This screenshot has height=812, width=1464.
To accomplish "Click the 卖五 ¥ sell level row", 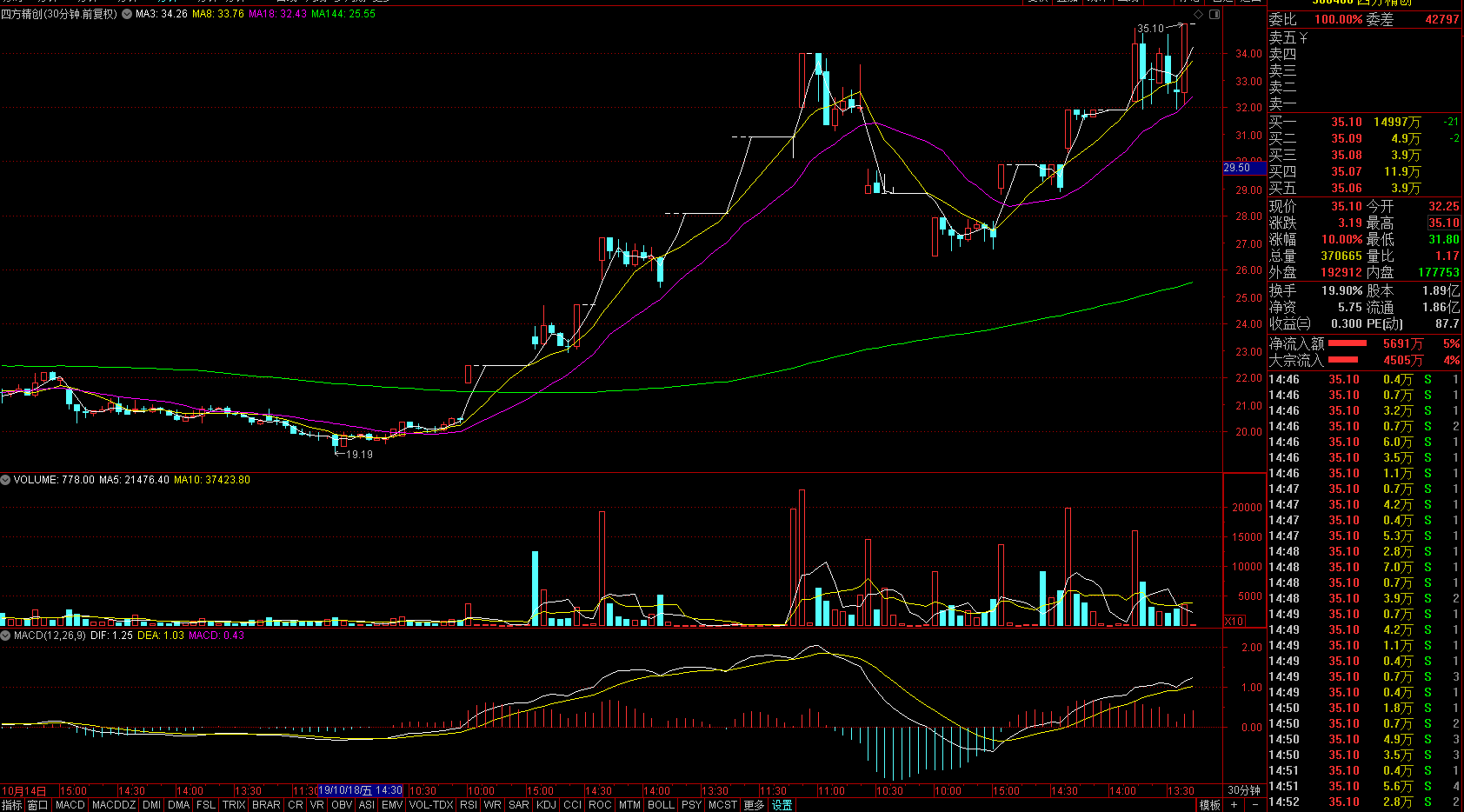I will pyautogui.click(x=1364, y=37).
